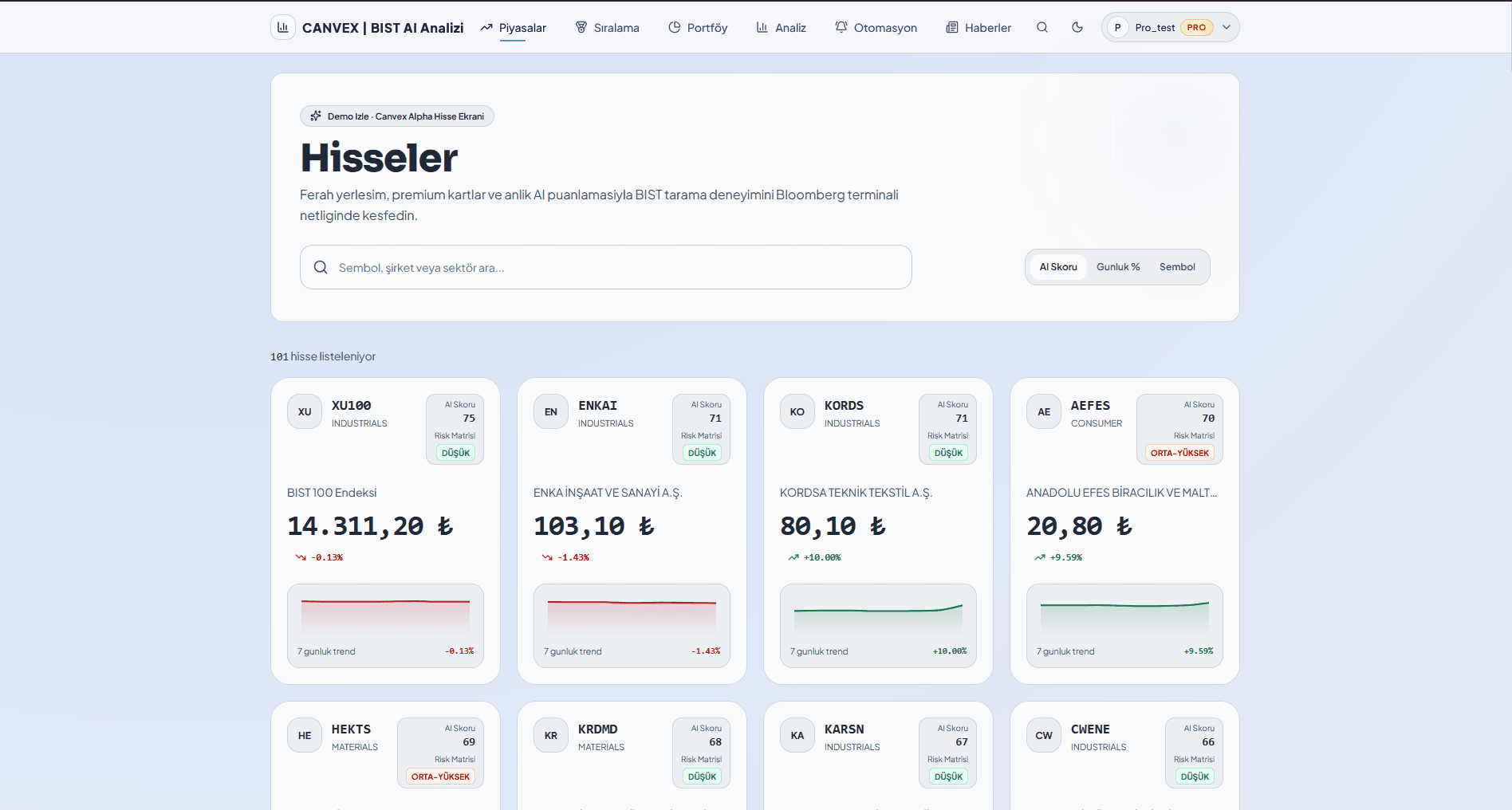Click the Sıralama medal icon

tap(581, 27)
